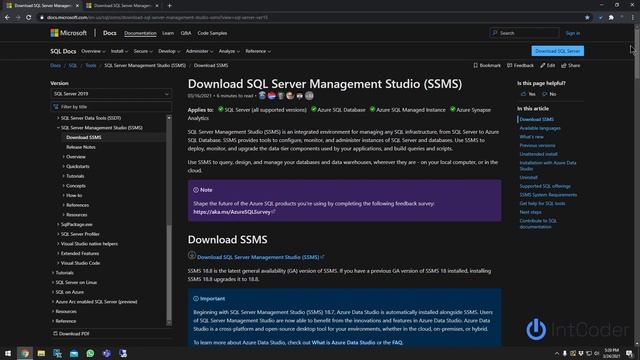Viewport: 640px width, 360px height.
Task: Open File Explorer from taskbar
Action: pos(41,353)
